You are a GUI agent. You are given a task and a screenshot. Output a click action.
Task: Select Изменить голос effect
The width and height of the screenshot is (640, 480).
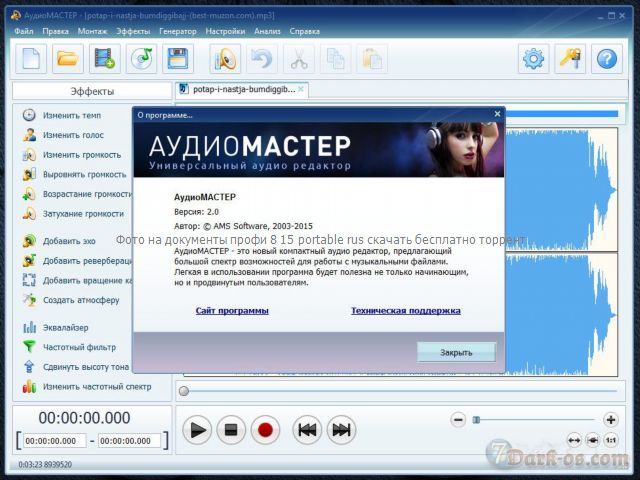point(63,135)
